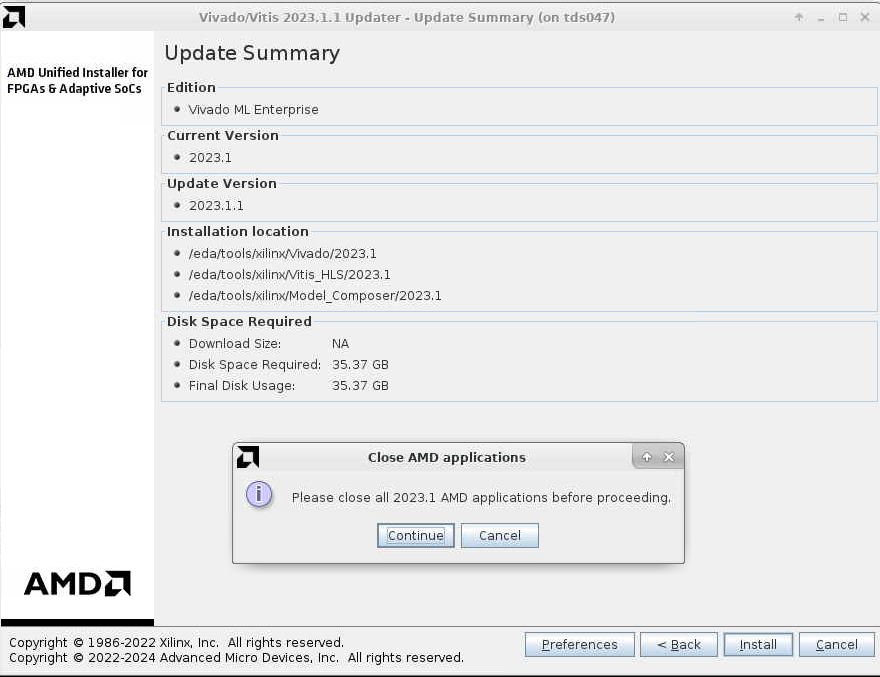Image resolution: width=880 pixels, height=677 pixels.
Task: Click the /eda/tools/xilinx/Model_Composer/2023.1 path
Action: (x=314, y=296)
